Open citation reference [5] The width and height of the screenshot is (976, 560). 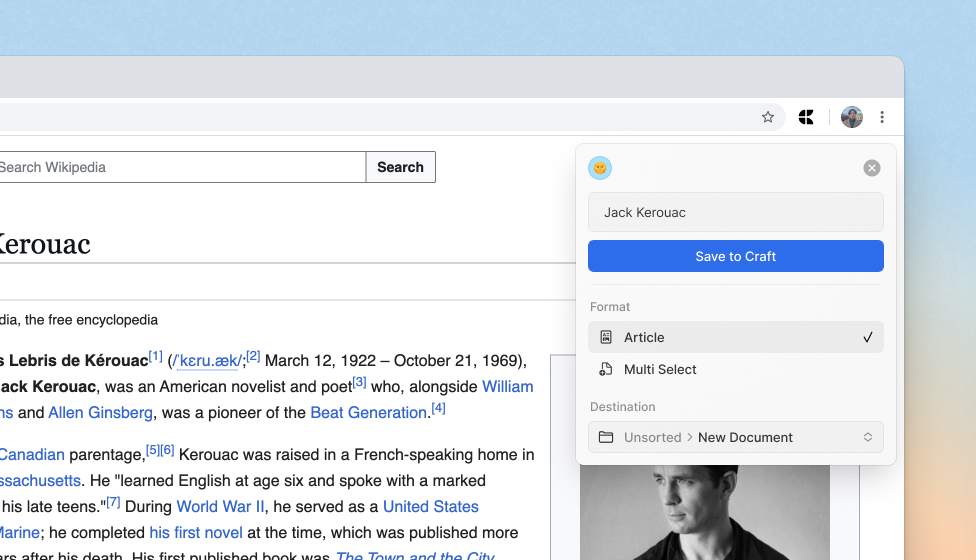tap(152, 450)
